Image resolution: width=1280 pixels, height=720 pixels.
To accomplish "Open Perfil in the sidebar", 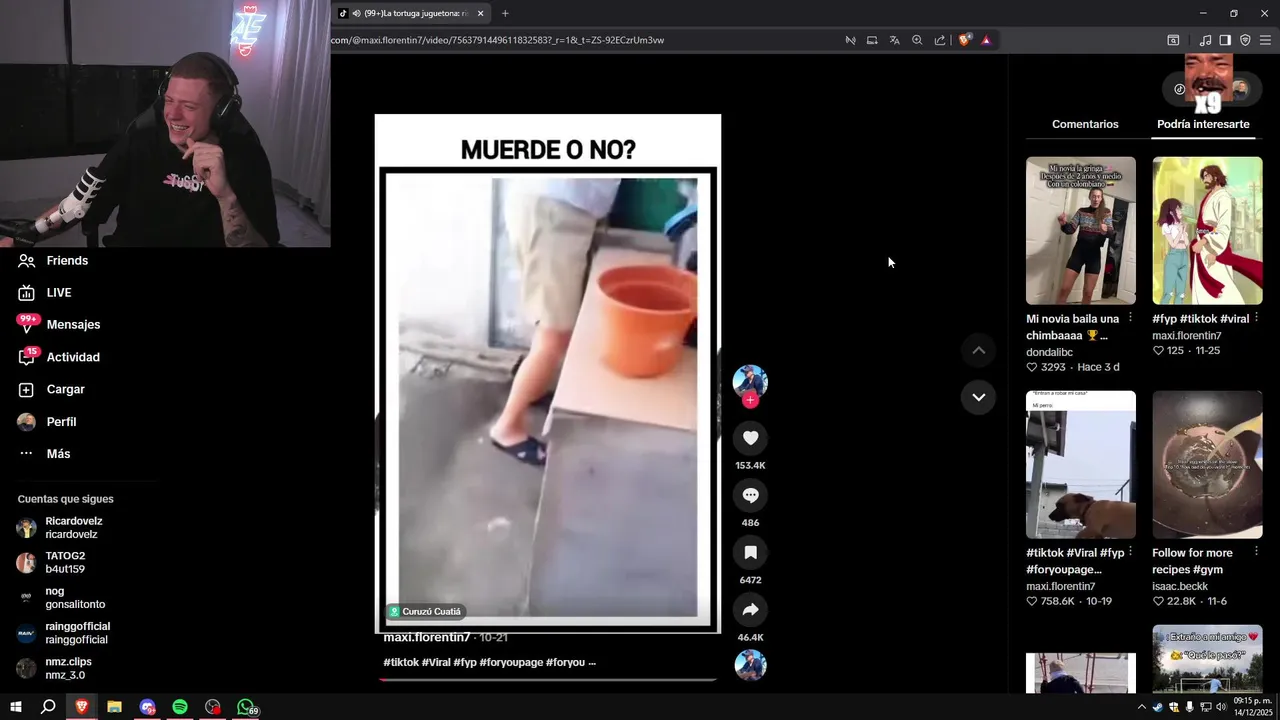I will [47, 421].
